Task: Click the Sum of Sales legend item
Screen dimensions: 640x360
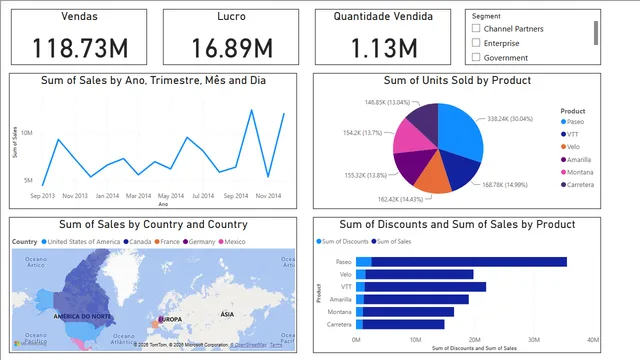Action: (x=391, y=242)
